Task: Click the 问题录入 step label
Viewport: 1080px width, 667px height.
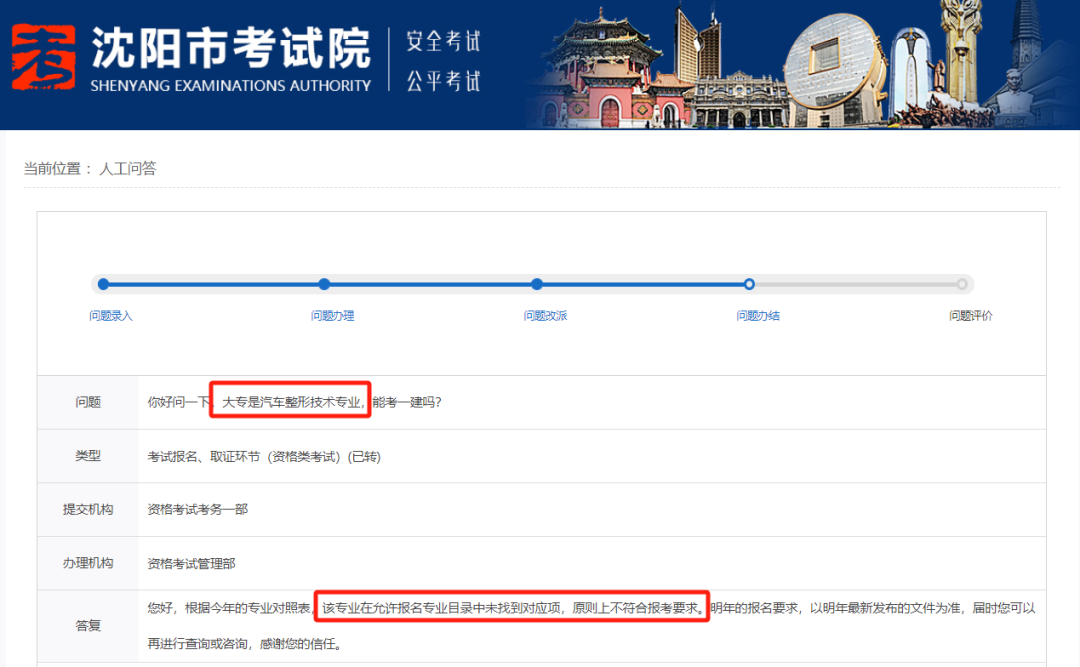Action: point(111,316)
